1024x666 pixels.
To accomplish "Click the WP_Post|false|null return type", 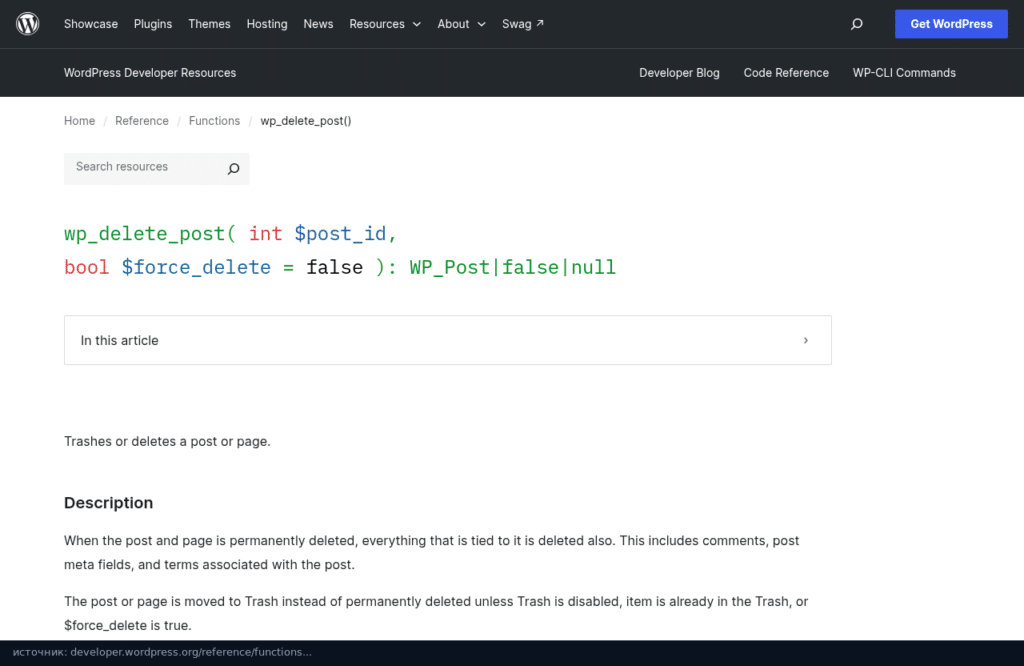I will 513,267.
